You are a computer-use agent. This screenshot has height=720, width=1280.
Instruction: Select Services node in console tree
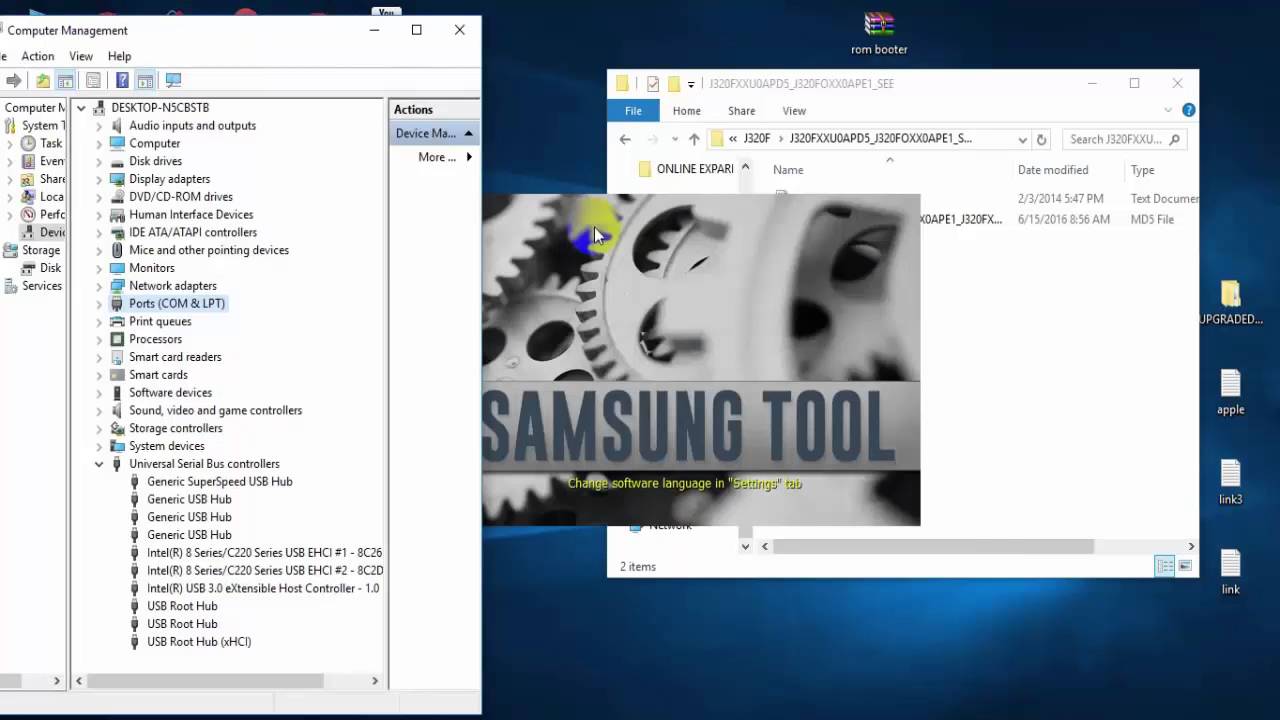41,286
